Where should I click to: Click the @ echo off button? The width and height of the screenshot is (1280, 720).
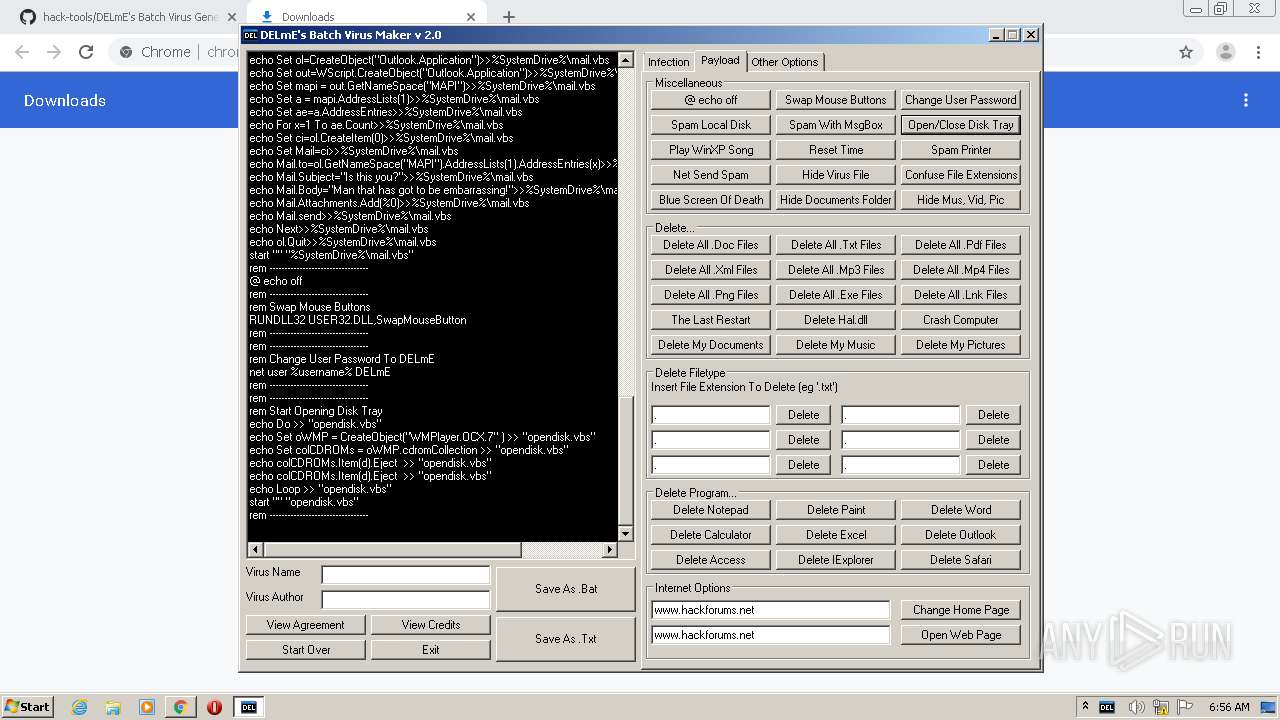[x=711, y=100]
